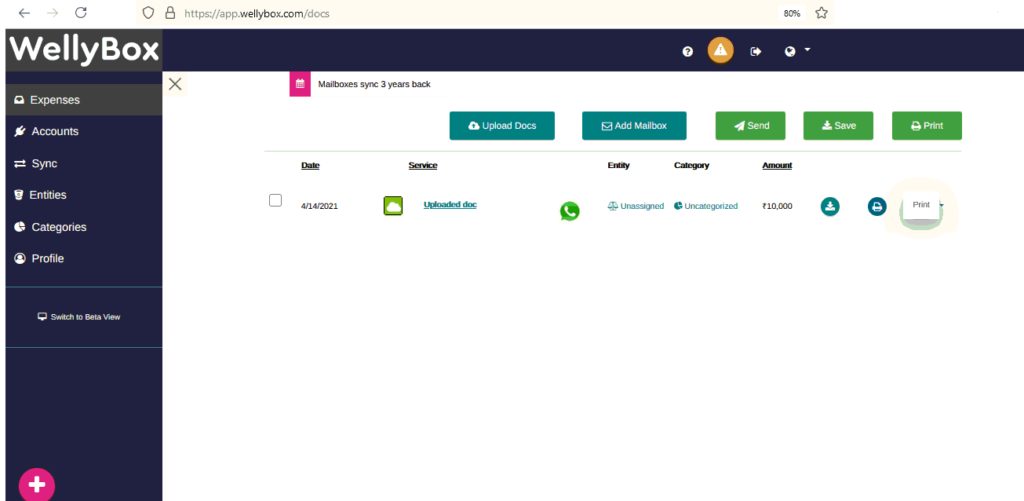Click the ₹10,000 amount value
1024x501 pixels.
point(777,206)
